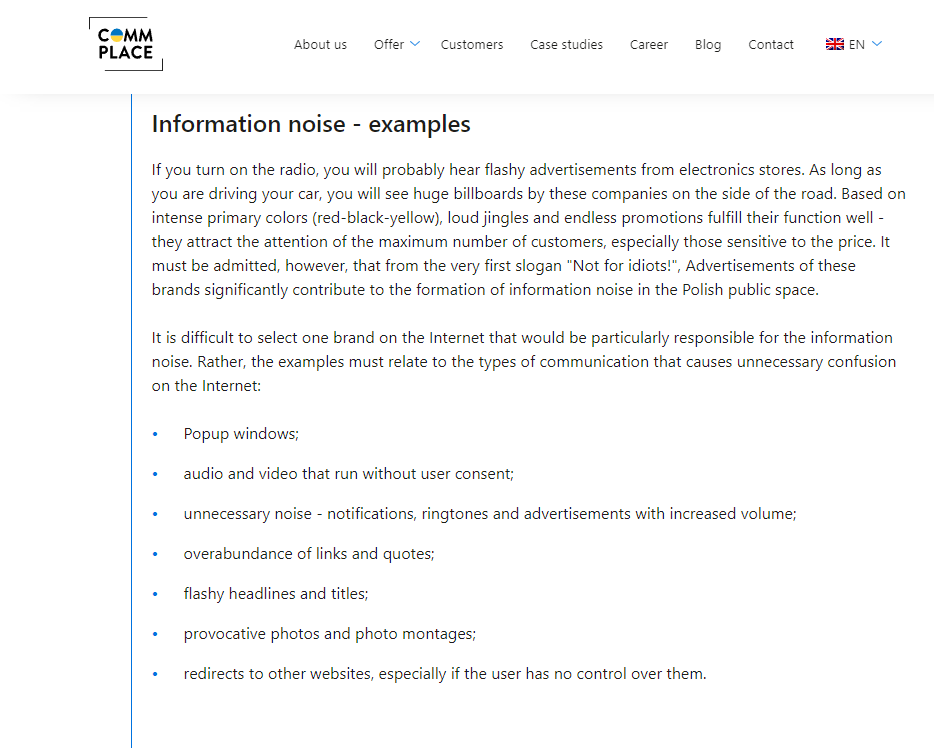The image size is (934, 748).
Task: Click the 'audio and video' list item
Action: tap(348, 473)
